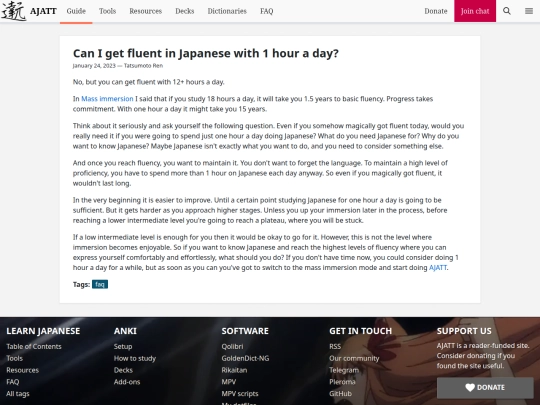
Task: Open the Dictionaries navigation item
Action: (227, 11)
